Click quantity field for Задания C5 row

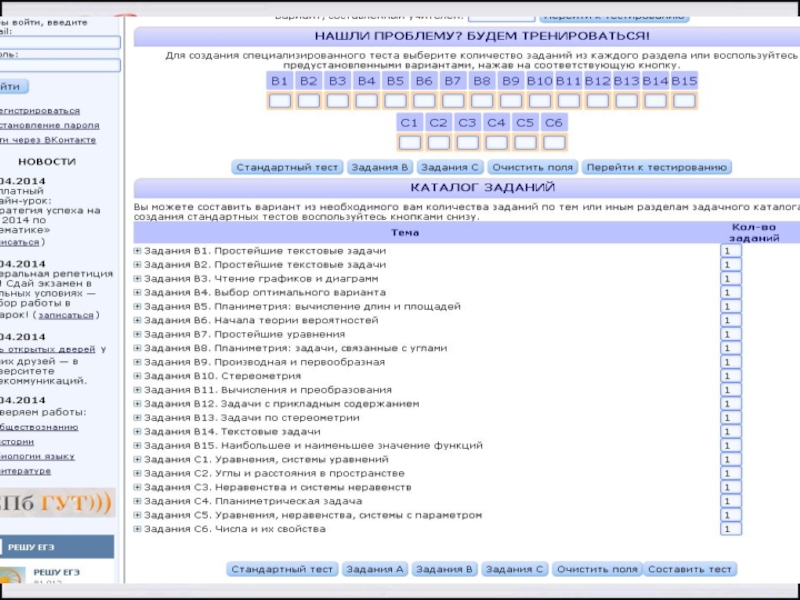point(731,515)
